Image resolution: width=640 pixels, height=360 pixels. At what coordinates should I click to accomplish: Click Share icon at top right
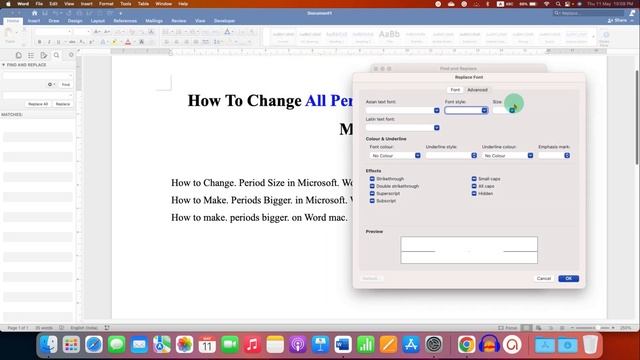(x=618, y=20)
